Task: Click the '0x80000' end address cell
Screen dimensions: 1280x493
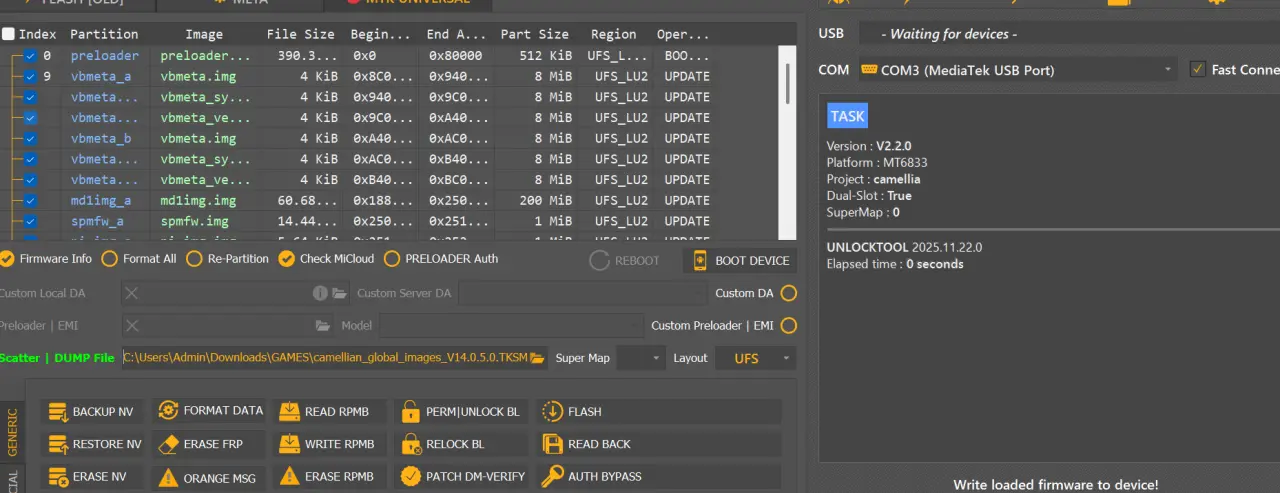Action: (455, 56)
